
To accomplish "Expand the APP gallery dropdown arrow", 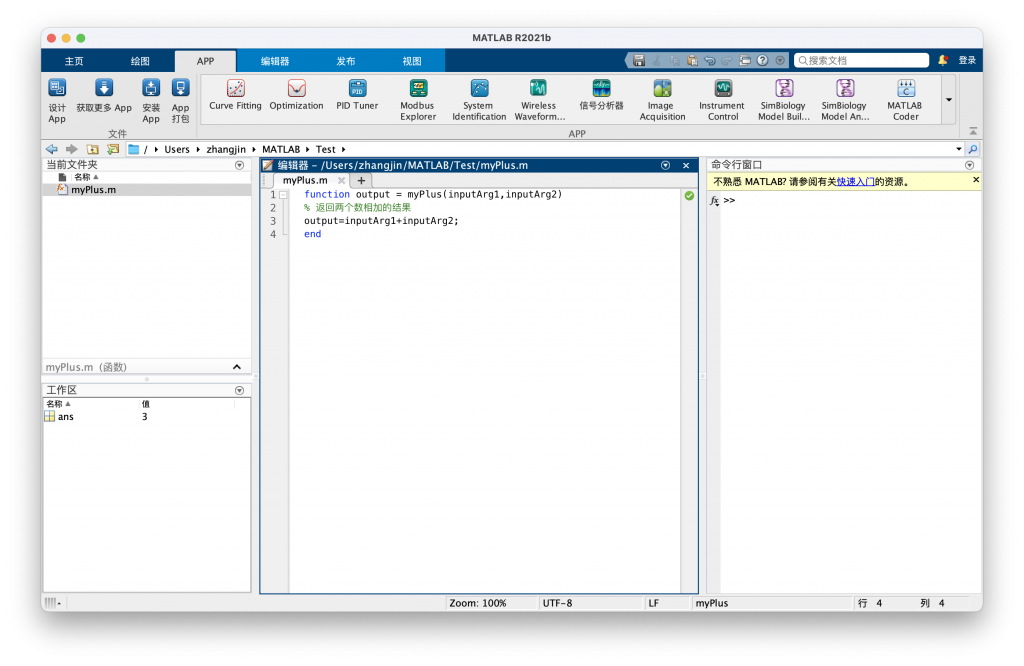I will [x=949, y=100].
